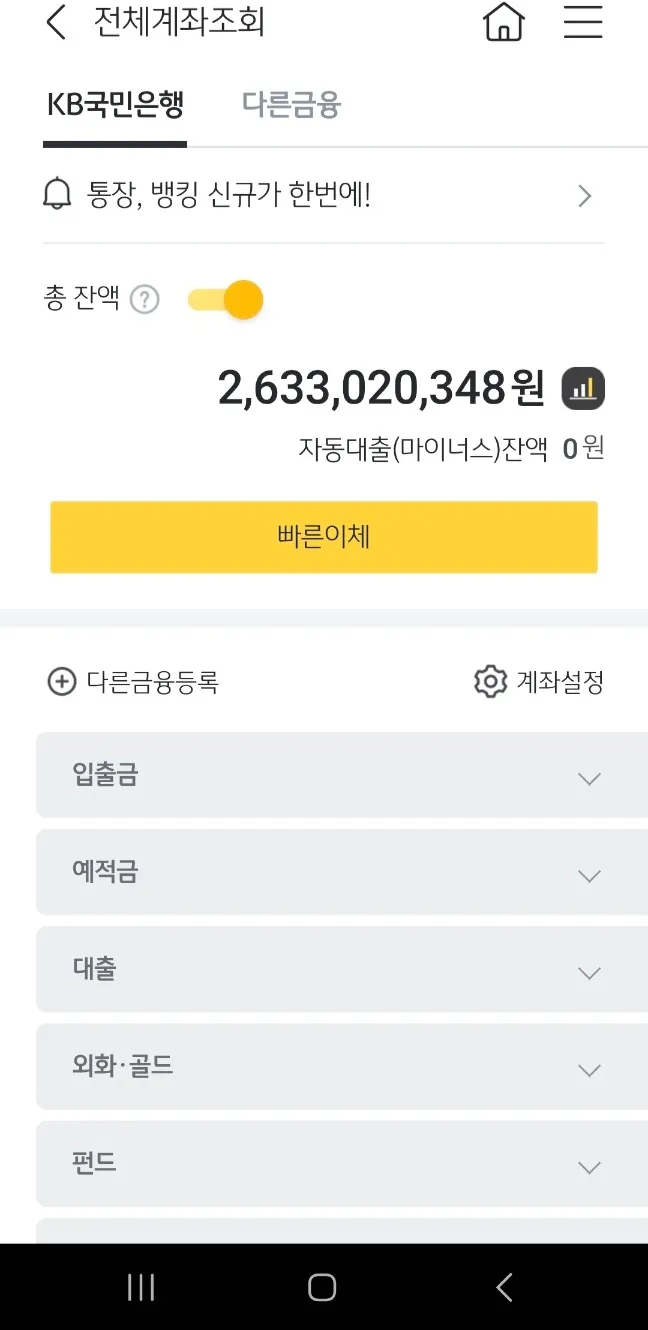This screenshot has height=1330, width=648.
Task: Go to home via house icon
Action: (504, 22)
